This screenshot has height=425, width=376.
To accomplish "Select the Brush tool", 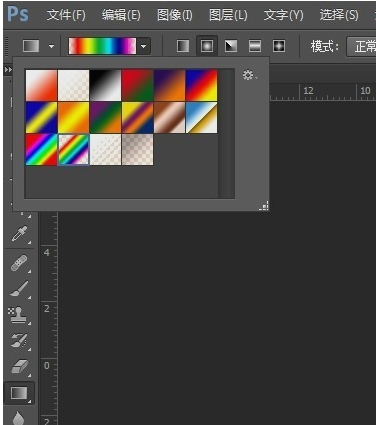I will (19, 289).
